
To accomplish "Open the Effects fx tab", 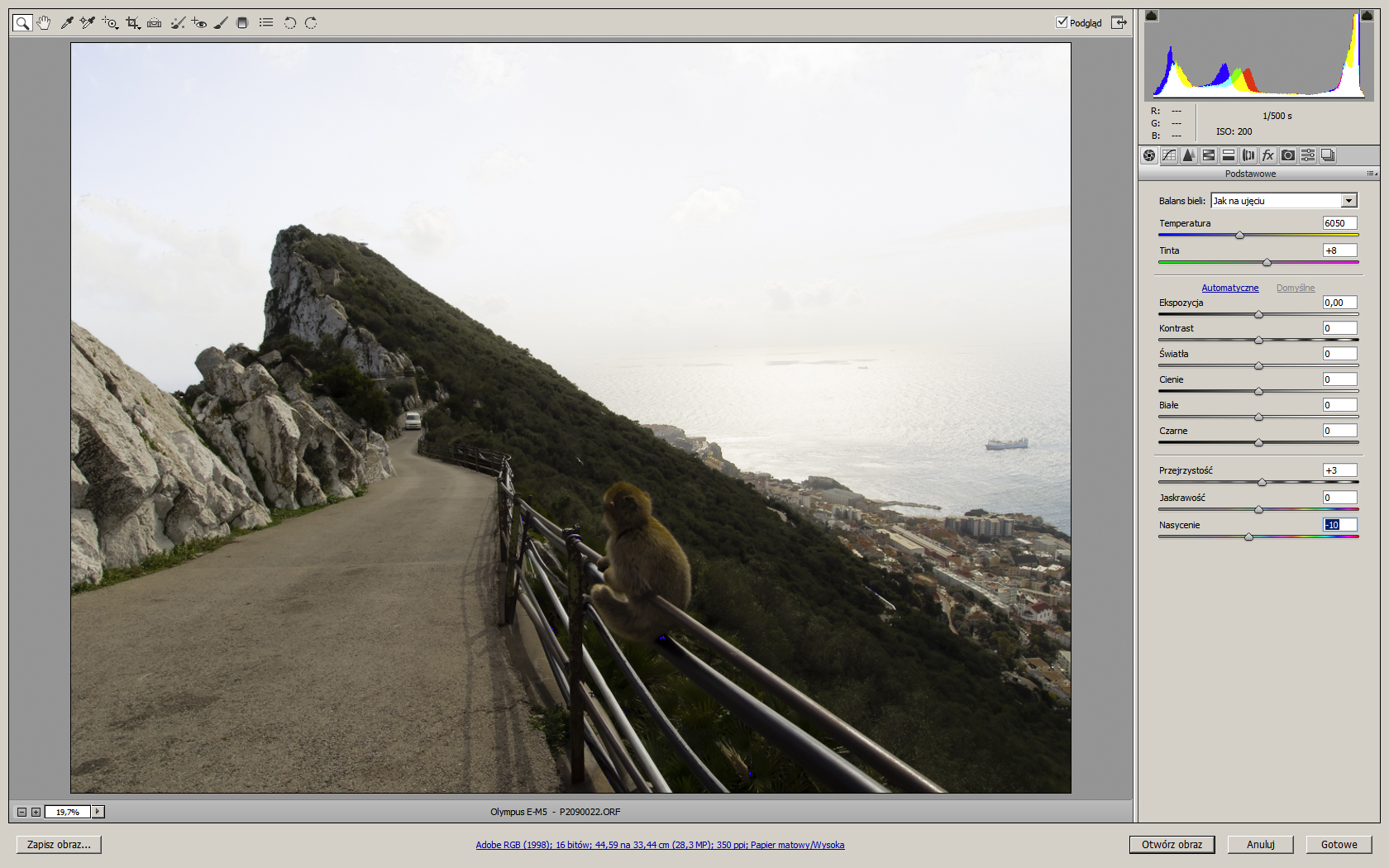I will pos(1268,155).
